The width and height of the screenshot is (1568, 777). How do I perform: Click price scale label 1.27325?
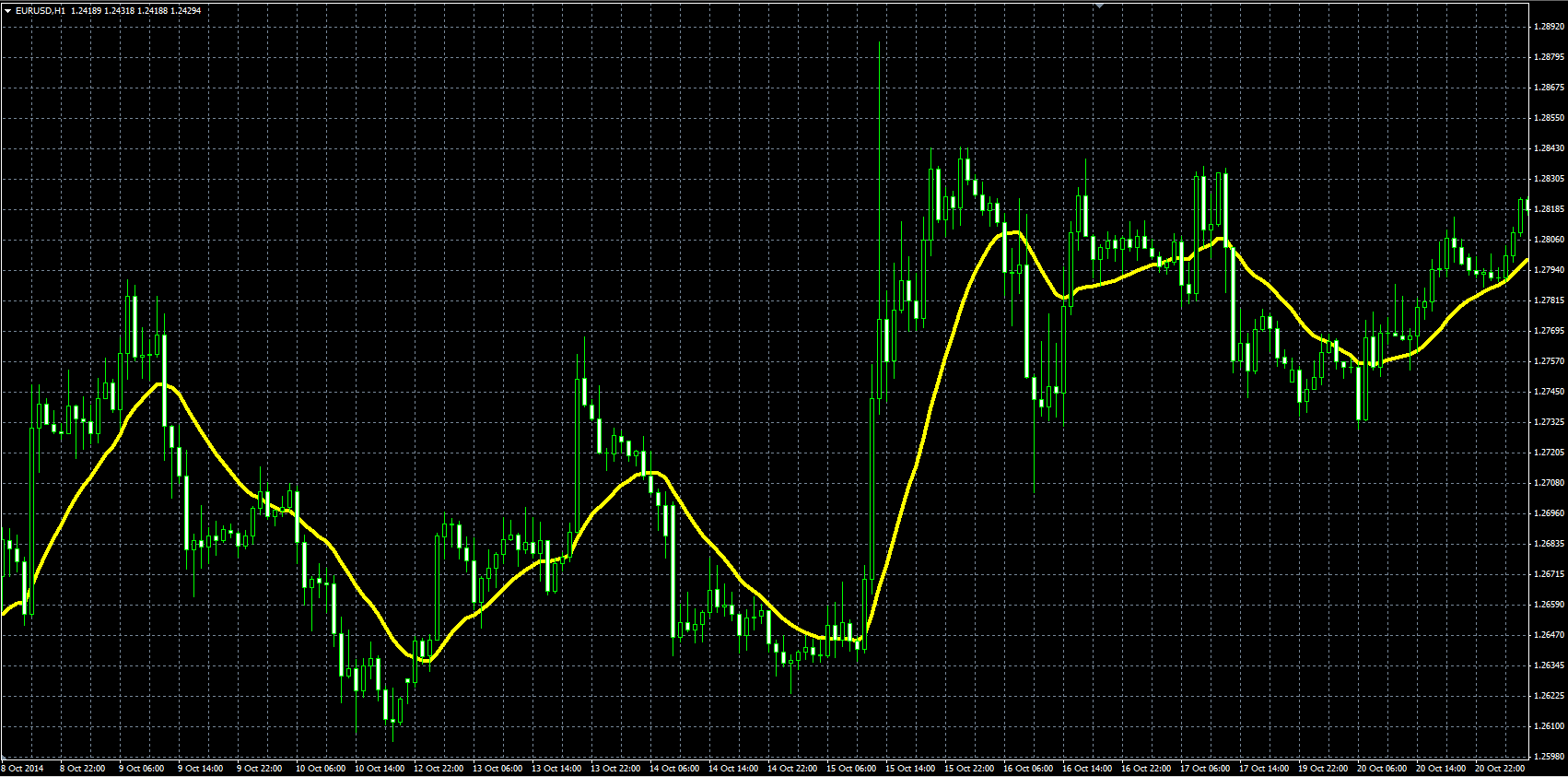click(1550, 422)
